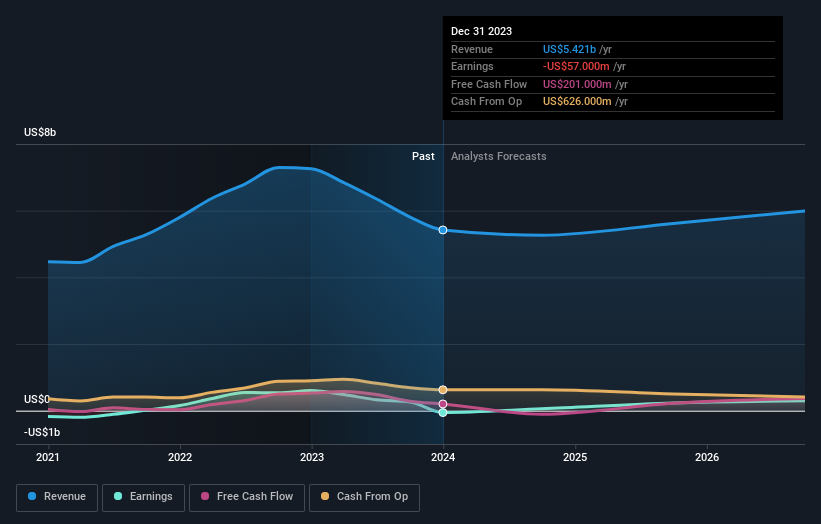Click the US$5.421b revenue value in tooltip

point(569,49)
